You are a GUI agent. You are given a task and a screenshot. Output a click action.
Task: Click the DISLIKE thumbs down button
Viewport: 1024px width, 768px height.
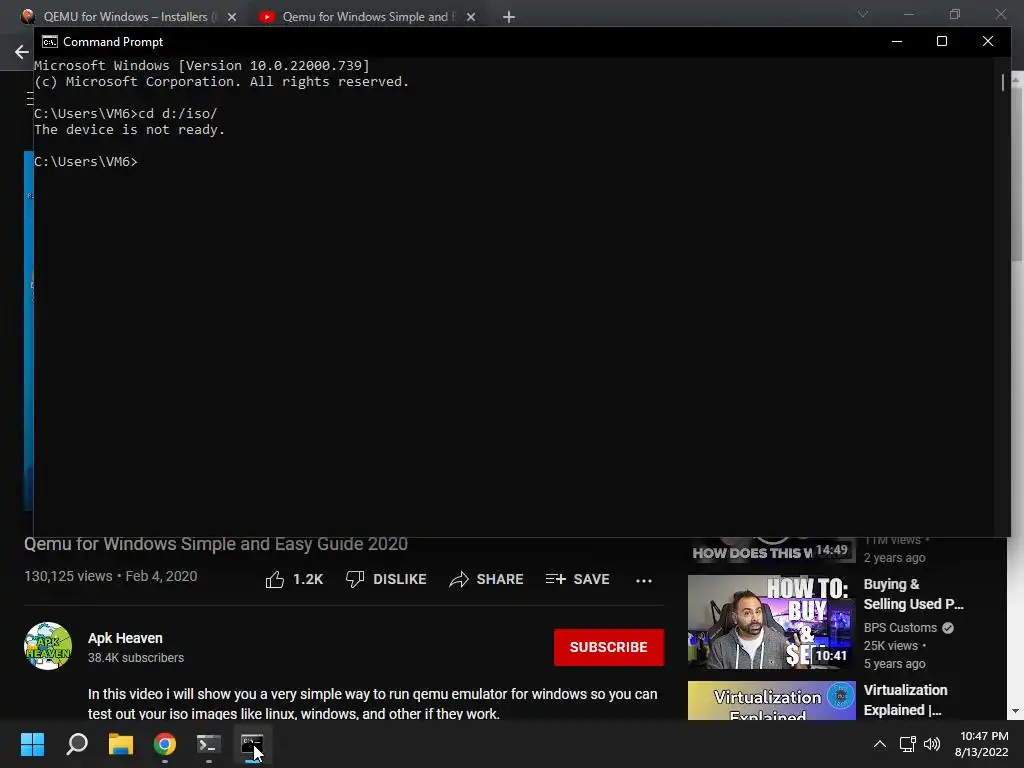[386, 579]
